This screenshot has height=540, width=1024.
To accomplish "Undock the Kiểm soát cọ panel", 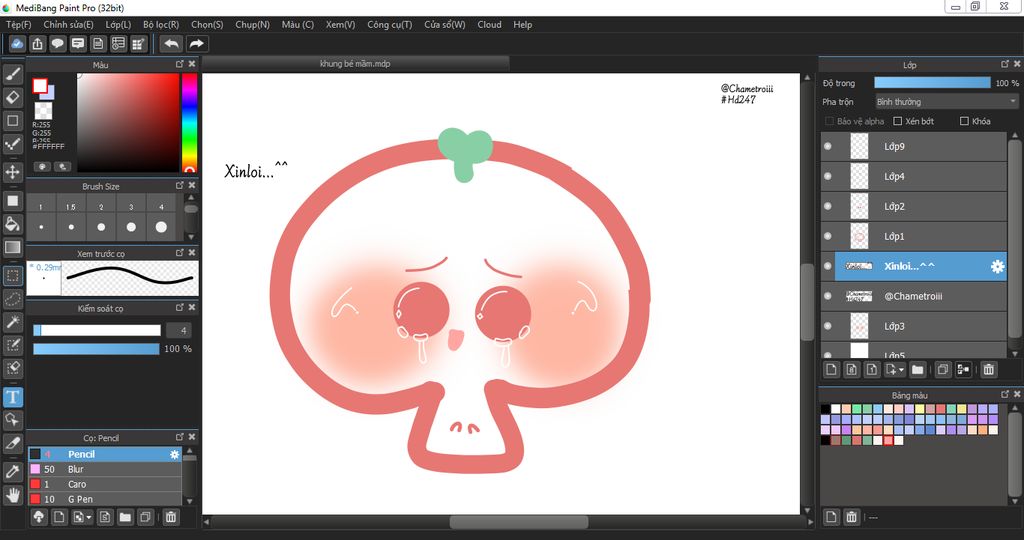I will [x=180, y=307].
